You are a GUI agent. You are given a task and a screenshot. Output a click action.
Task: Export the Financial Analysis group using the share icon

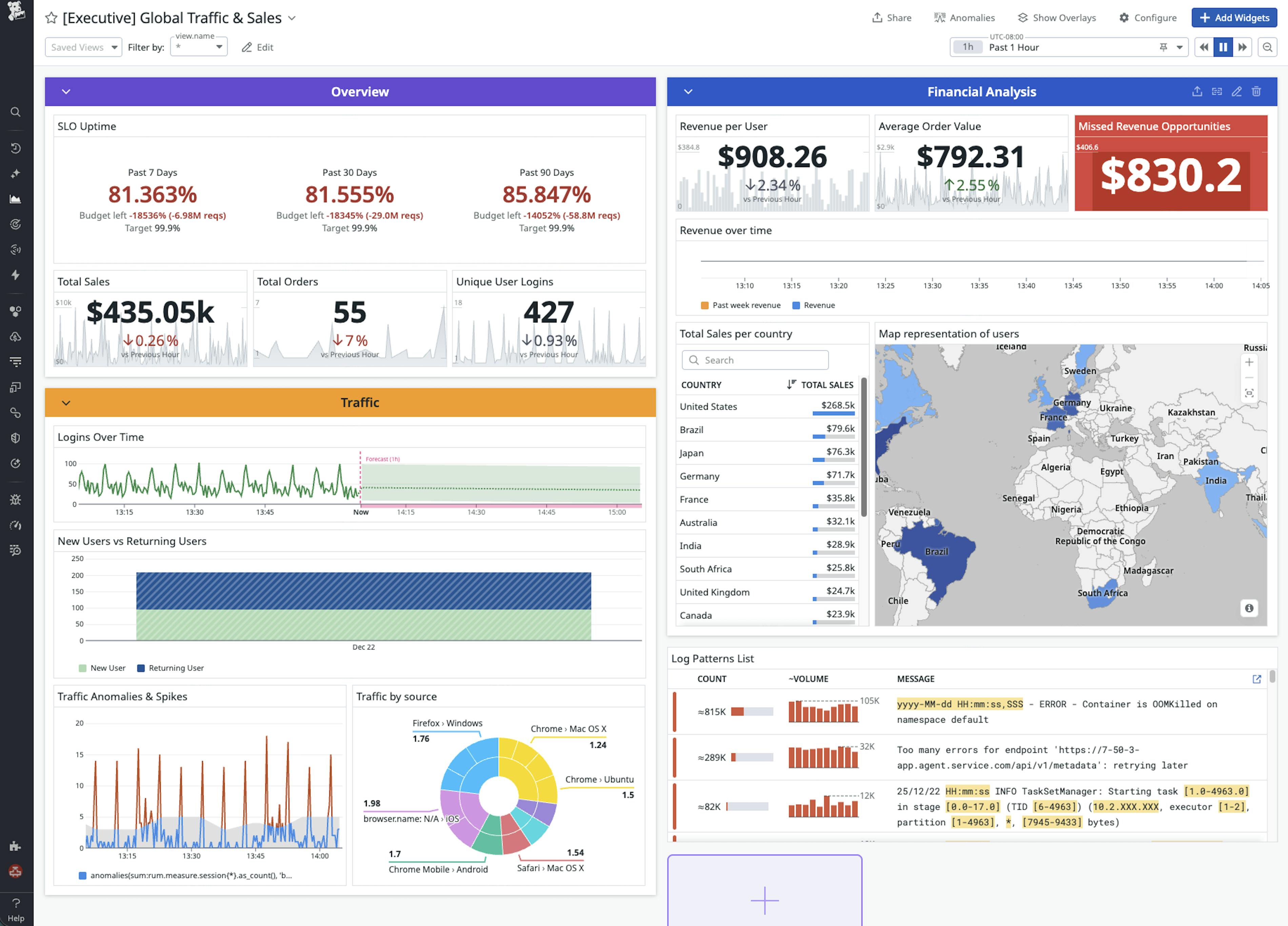click(x=1197, y=92)
